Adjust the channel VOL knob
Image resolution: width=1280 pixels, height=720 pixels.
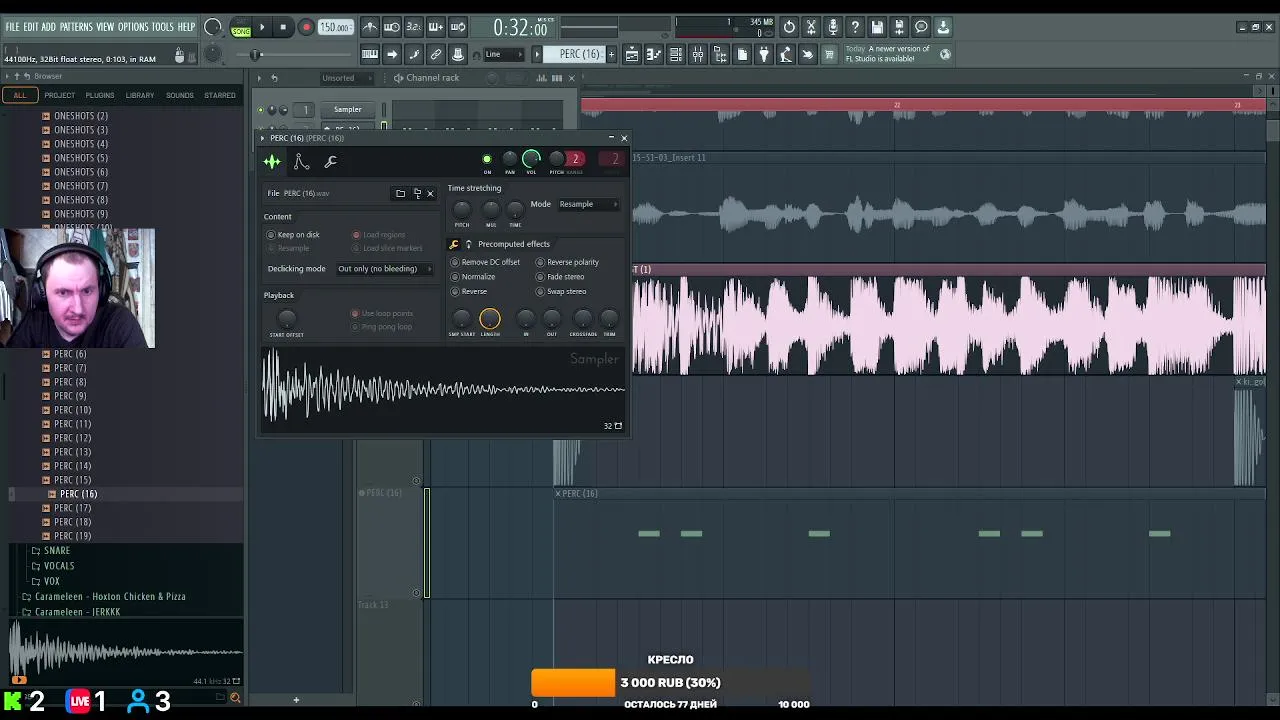[x=531, y=159]
